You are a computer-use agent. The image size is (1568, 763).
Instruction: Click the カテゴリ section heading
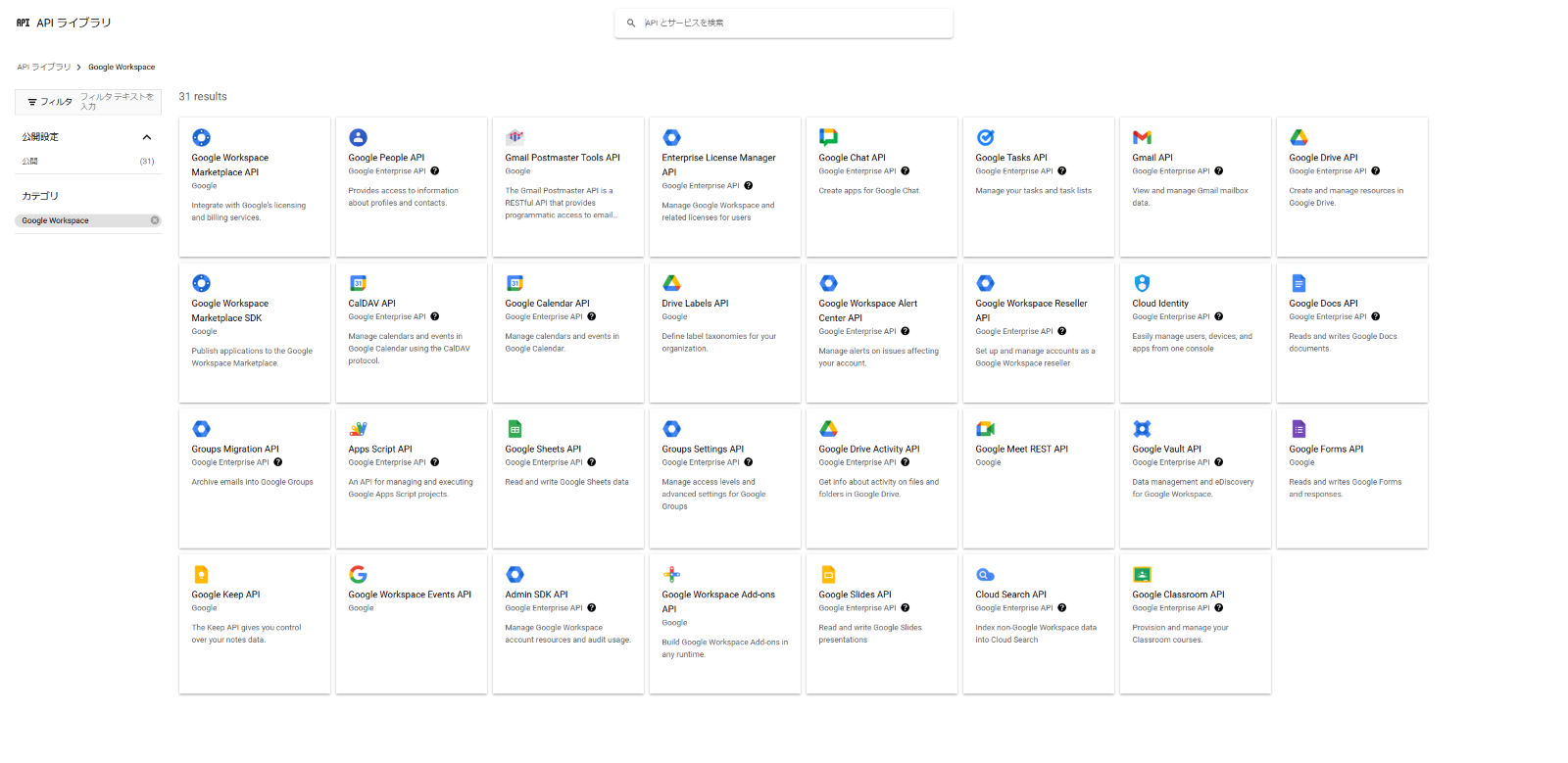40,196
